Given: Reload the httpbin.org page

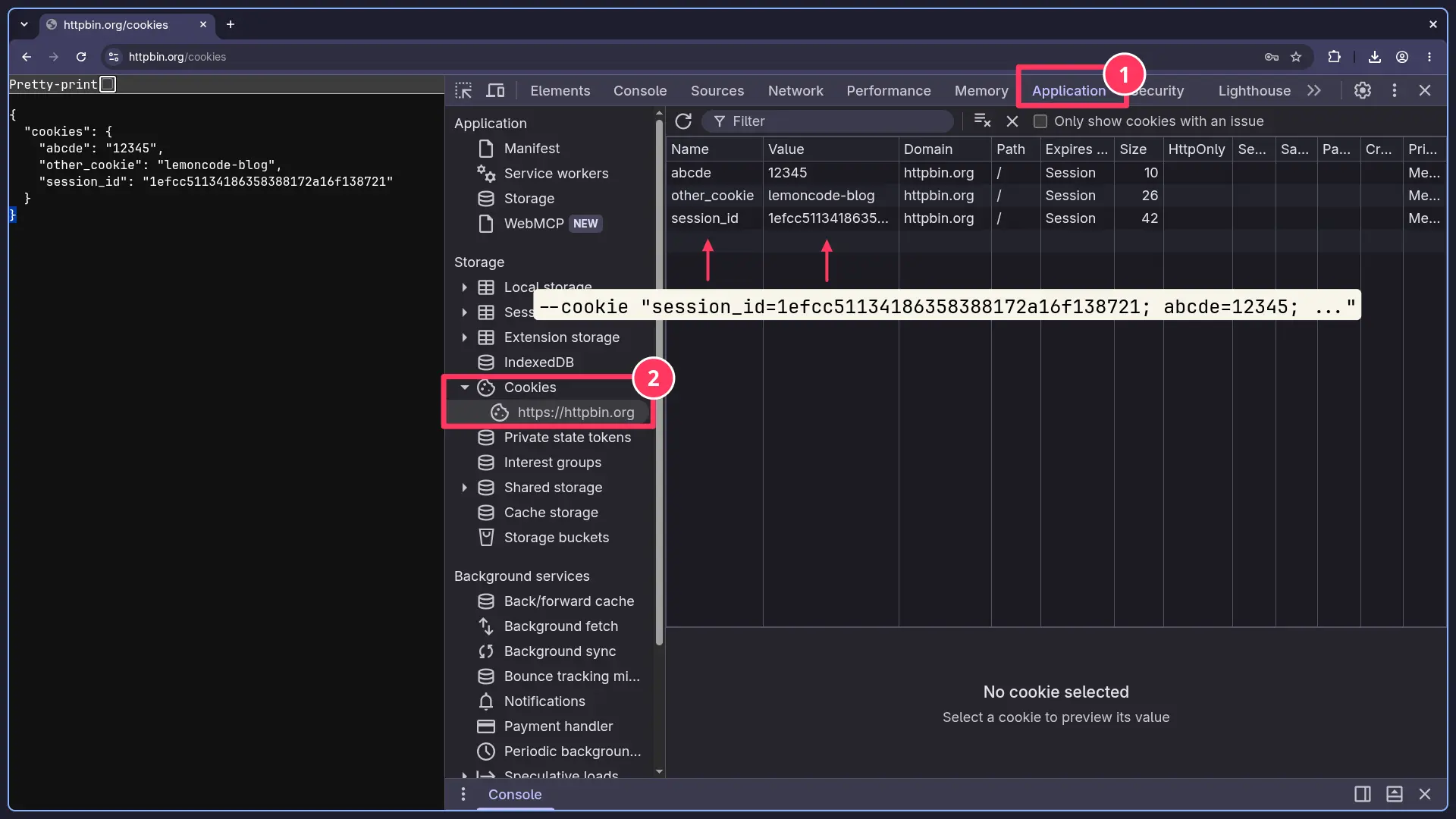Looking at the screenshot, I should point(81,57).
